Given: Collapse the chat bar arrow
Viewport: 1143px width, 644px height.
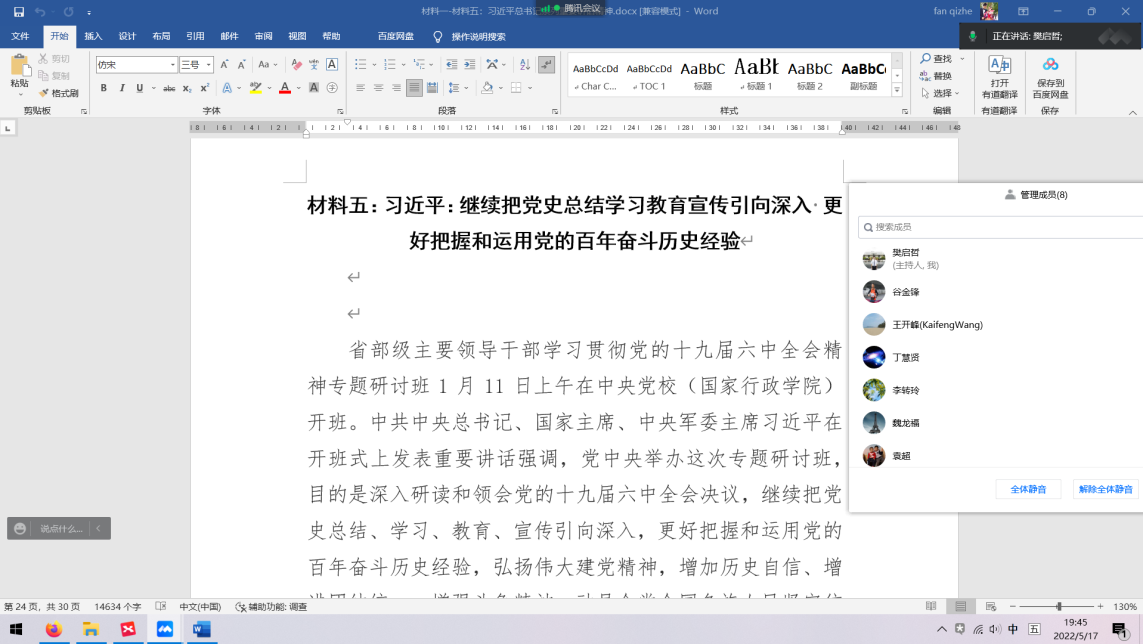Looking at the screenshot, I should pyautogui.click(x=98, y=529).
